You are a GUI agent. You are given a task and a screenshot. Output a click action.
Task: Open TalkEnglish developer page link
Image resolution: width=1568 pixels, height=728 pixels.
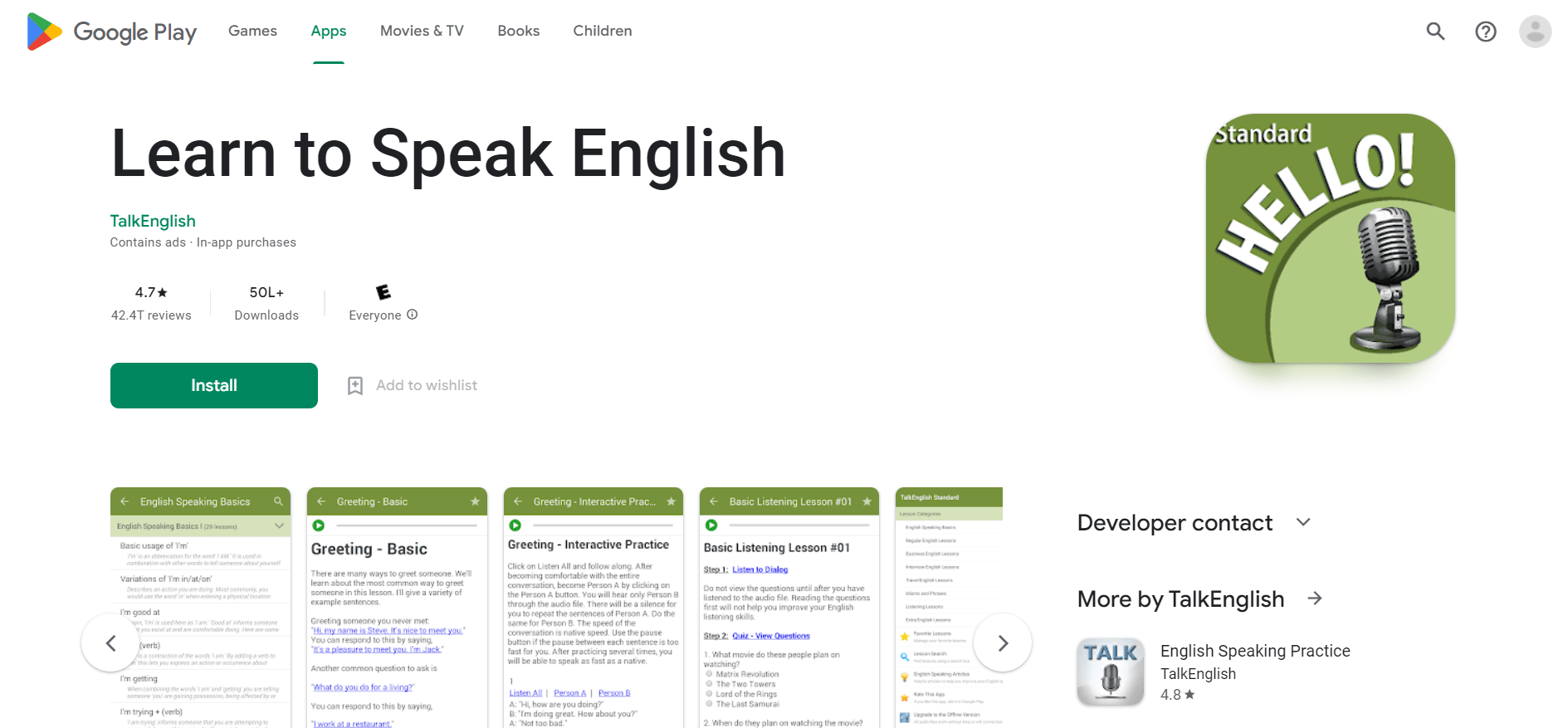click(153, 221)
